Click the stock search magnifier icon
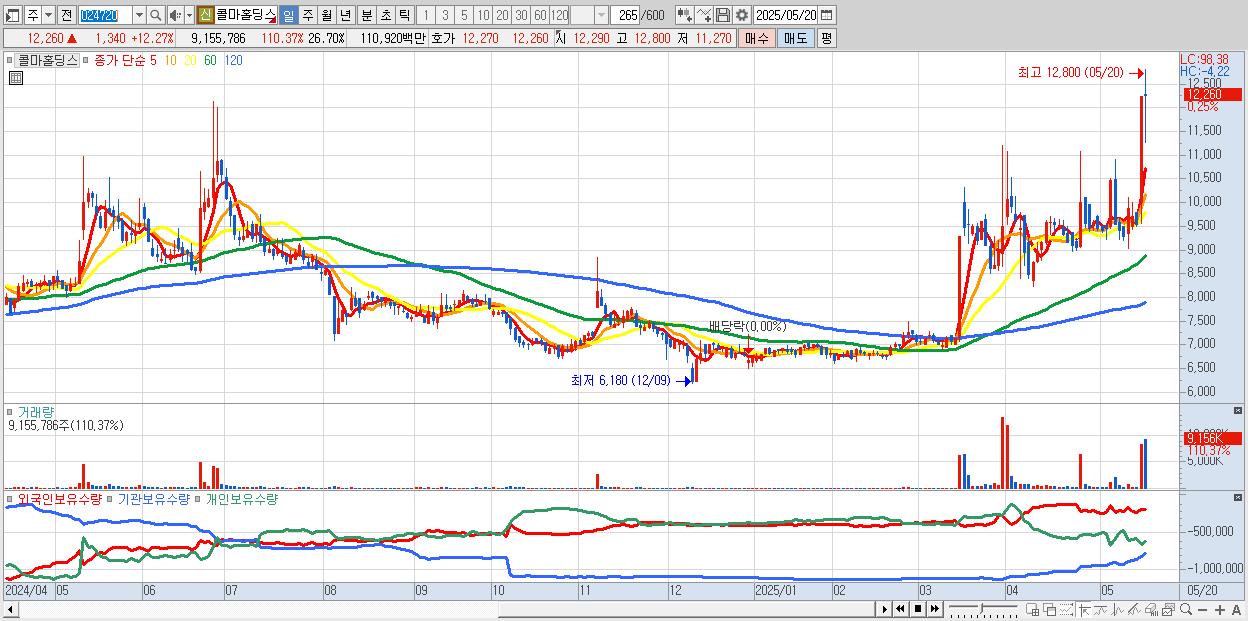1248x621 pixels. [155, 15]
